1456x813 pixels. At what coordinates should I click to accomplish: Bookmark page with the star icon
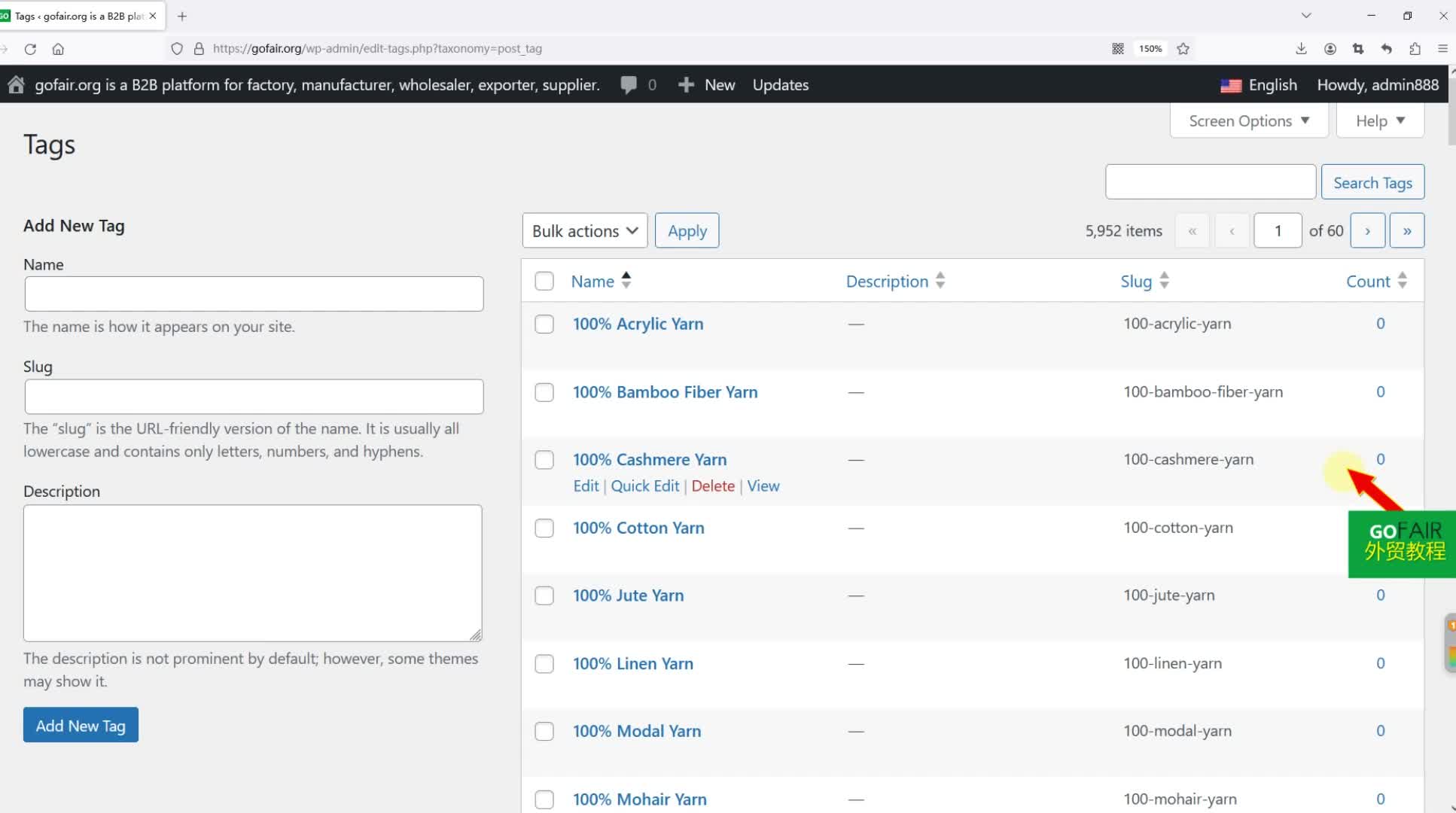click(x=1183, y=49)
